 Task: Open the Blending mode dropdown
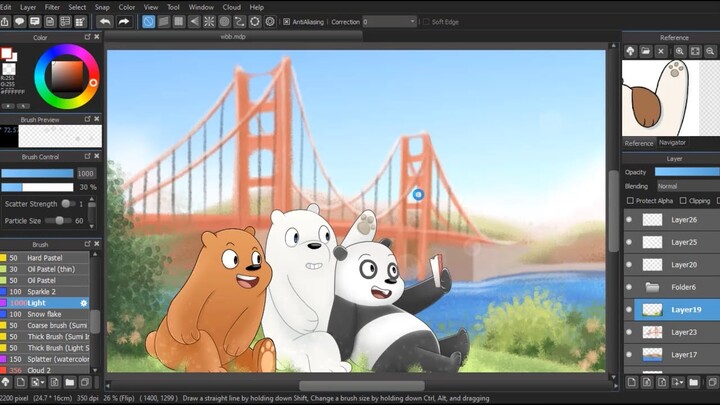click(688, 186)
